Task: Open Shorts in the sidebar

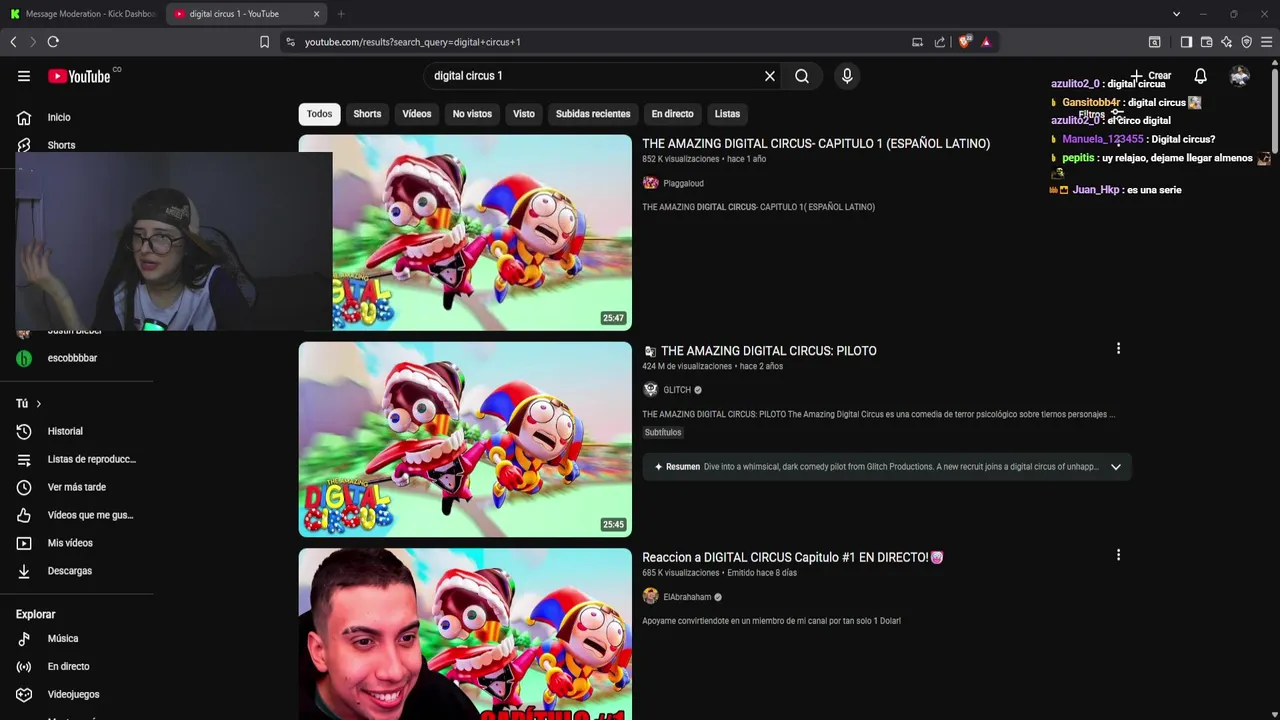Action: click(x=61, y=145)
